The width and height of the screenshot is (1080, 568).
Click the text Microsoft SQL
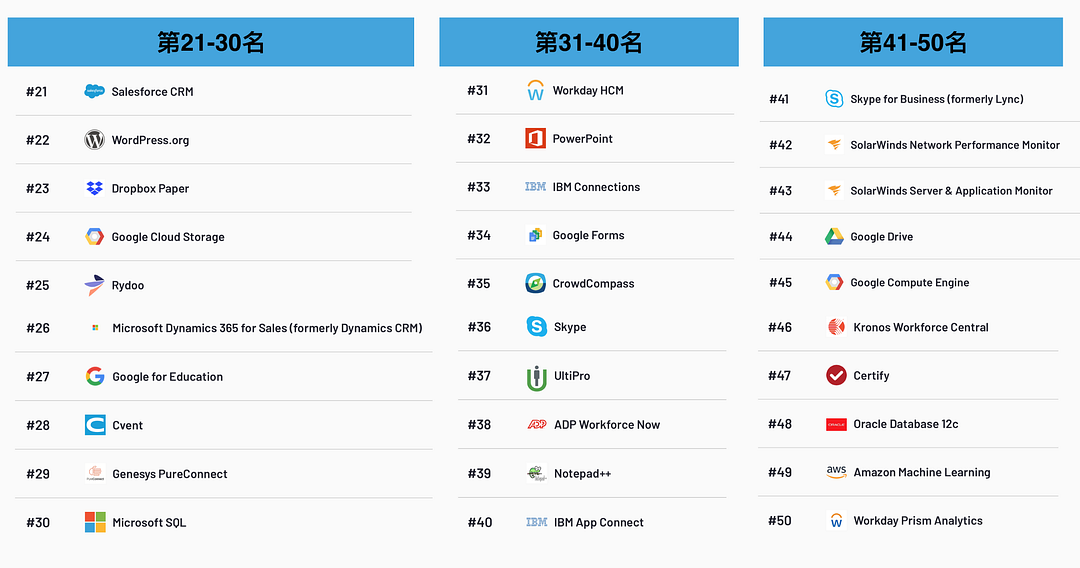(x=149, y=523)
